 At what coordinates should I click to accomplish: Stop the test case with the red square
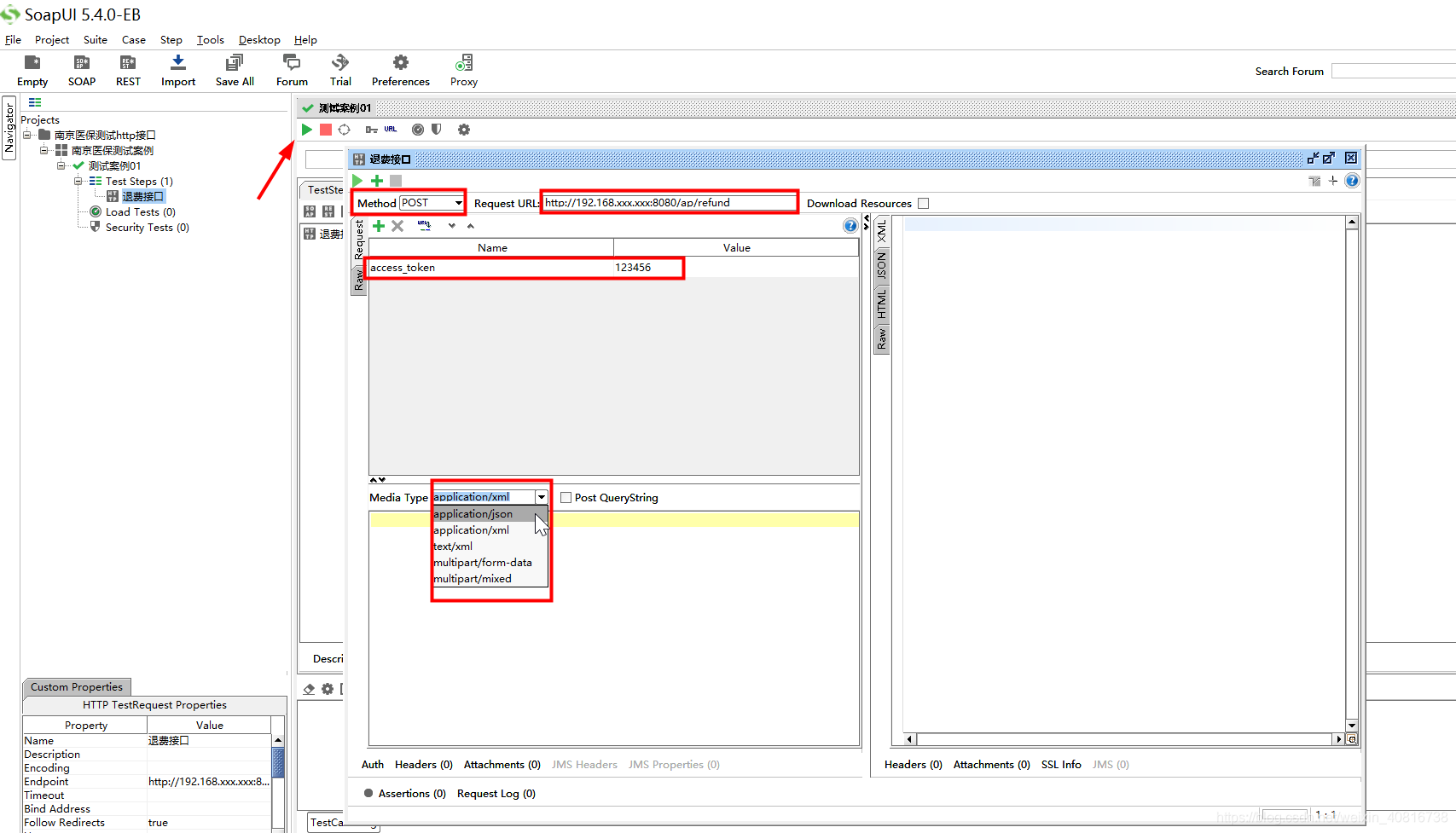pos(326,130)
